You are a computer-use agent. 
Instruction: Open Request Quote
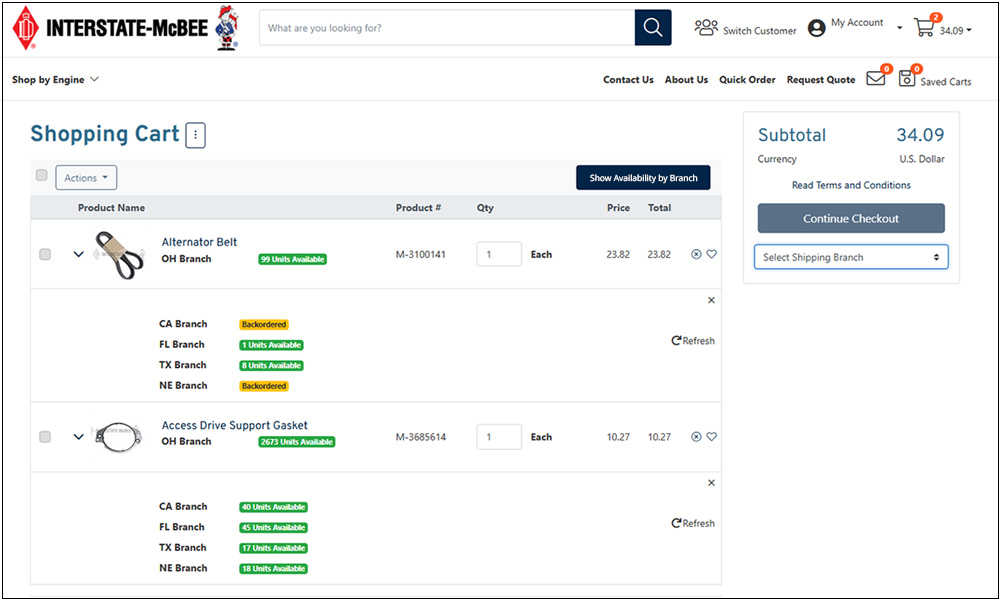click(821, 80)
